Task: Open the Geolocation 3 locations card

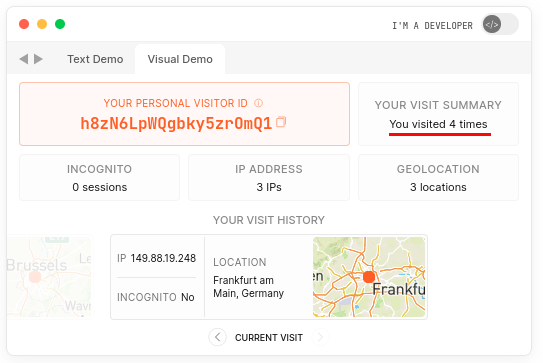Action: point(438,177)
